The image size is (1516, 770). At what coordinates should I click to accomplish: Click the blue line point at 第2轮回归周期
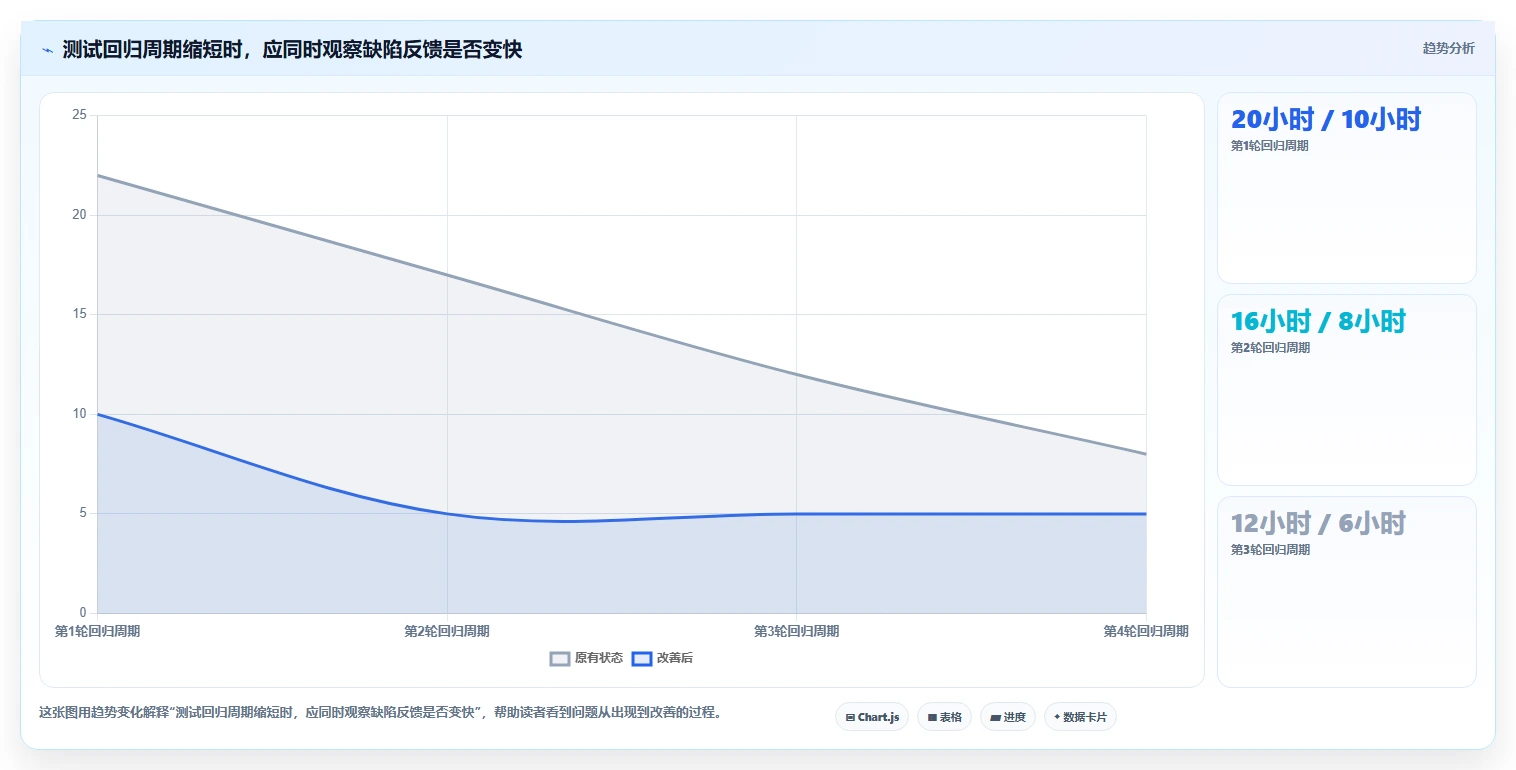447,514
